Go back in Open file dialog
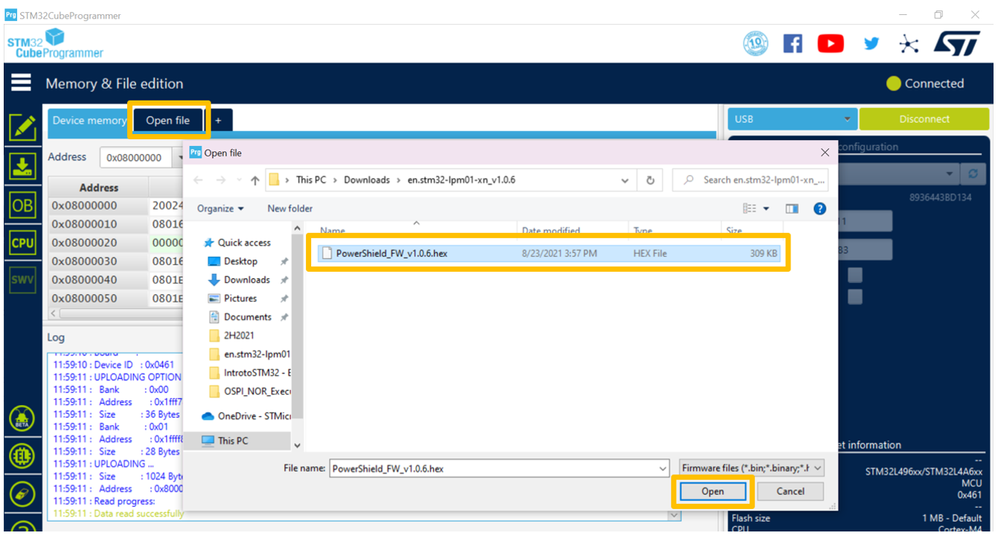 pyautogui.click(x=198, y=180)
